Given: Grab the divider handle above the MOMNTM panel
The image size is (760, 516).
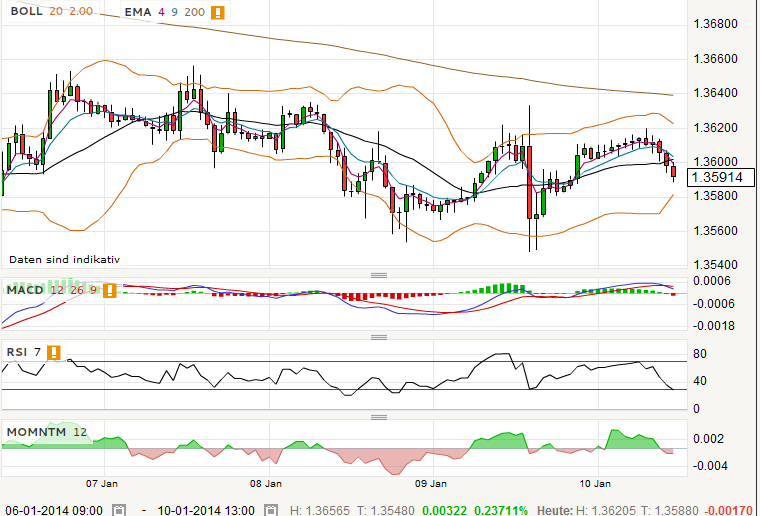Looking at the screenshot, I should click(379, 417).
